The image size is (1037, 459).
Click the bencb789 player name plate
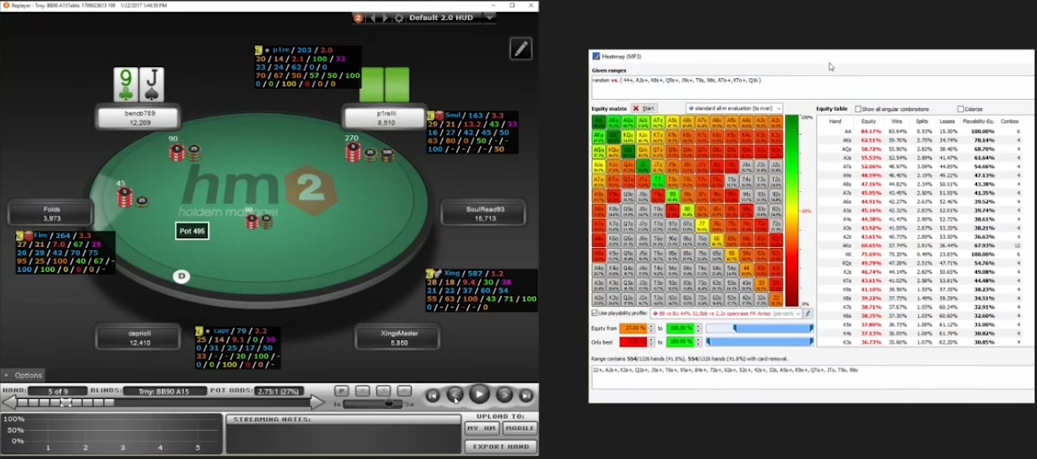(x=140, y=118)
